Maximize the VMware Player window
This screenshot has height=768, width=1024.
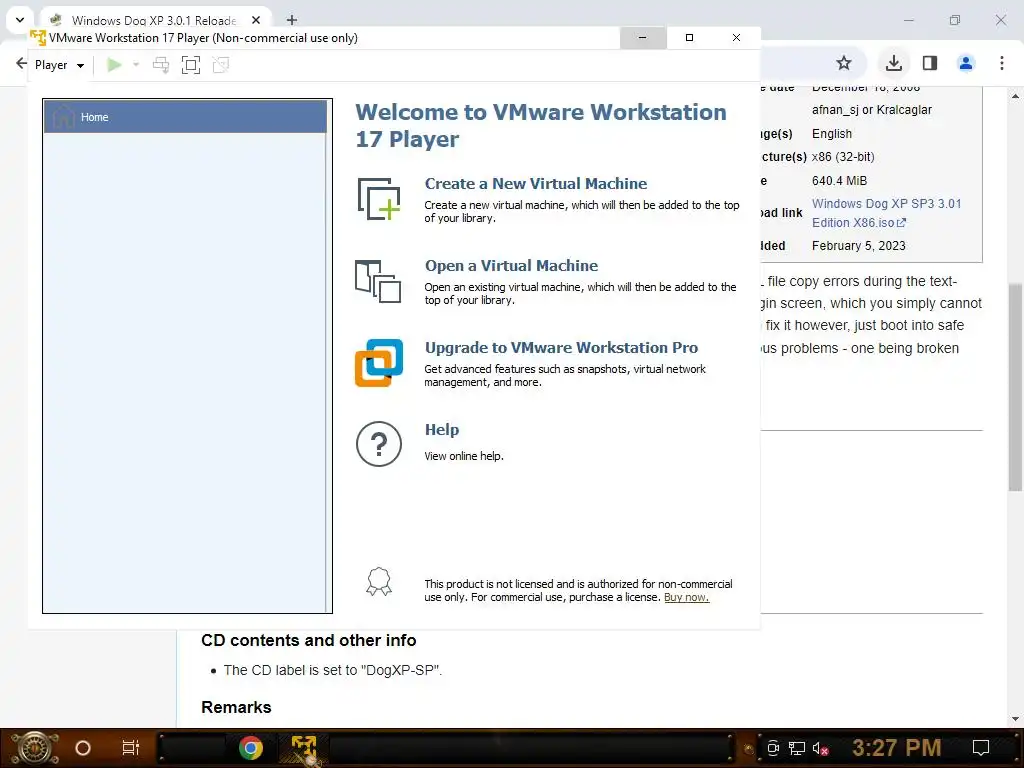tap(689, 38)
